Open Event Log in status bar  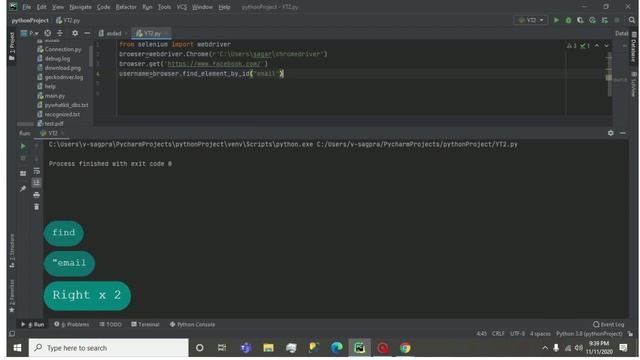click(609, 324)
